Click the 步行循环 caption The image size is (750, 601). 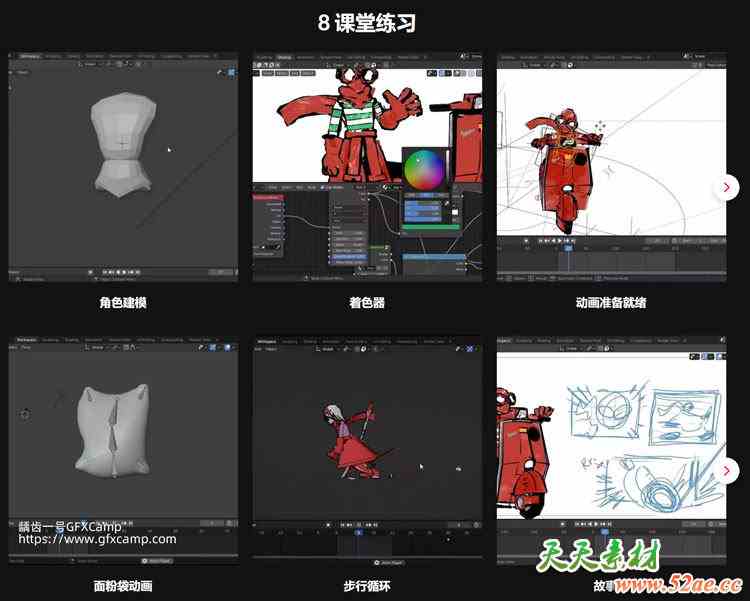pyautogui.click(x=367, y=586)
